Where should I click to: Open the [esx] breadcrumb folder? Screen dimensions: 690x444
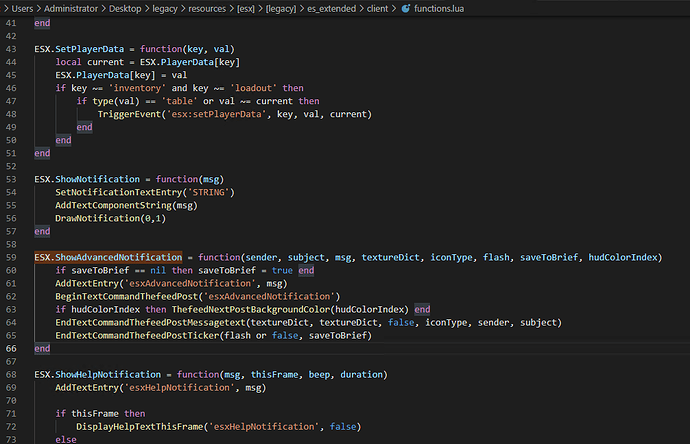pyautogui.click(x=246, y=8)
